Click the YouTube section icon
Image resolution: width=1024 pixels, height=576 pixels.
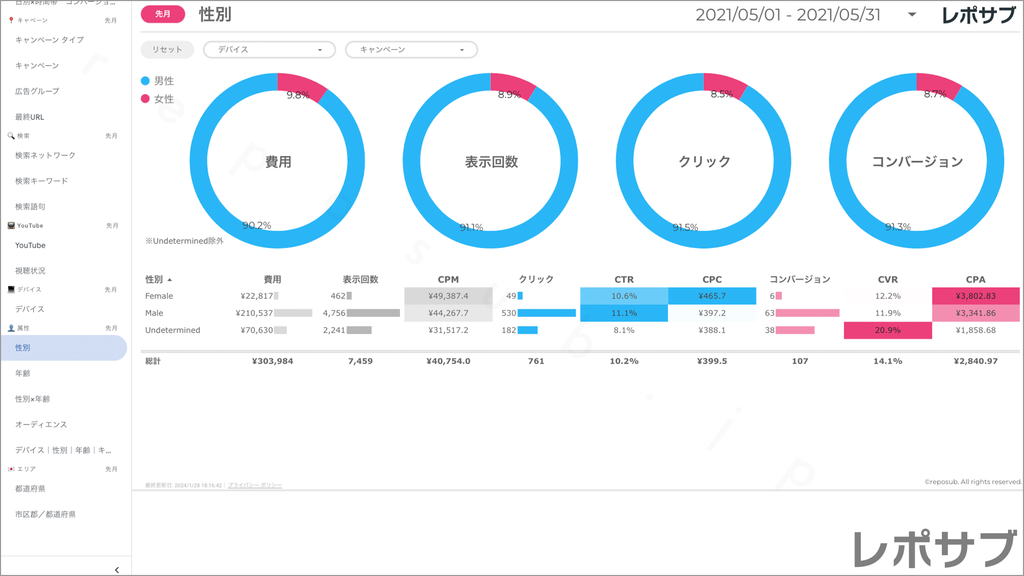coord(10,225)
